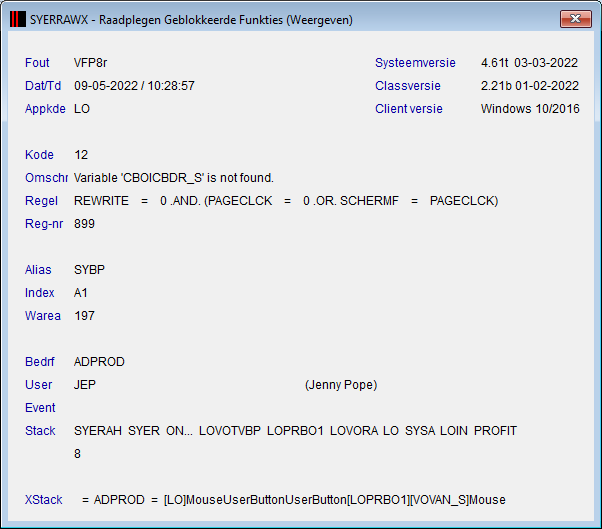The height and width of the screenshot is (529, 602).
Task: Click the 'Regel' label
Action: [x=41, y=201]
